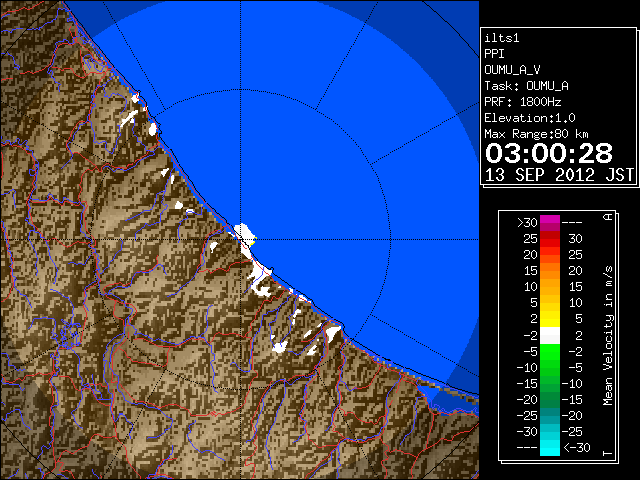Click the 'PRF: 1800Hz' text
The height and width of the screenshot is (480, 640).
(x=523, y=102)
